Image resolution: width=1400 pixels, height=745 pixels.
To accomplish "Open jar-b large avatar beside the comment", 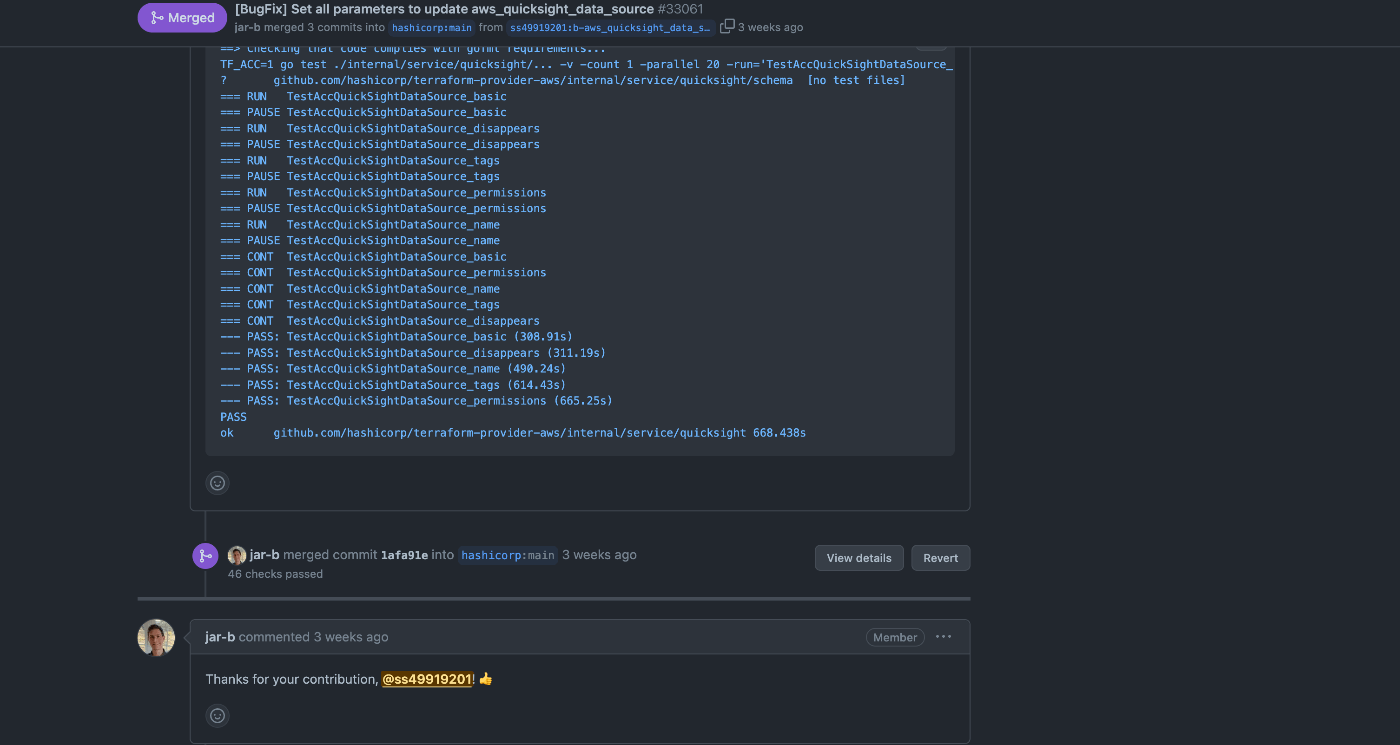I will (x=156, y=638).
